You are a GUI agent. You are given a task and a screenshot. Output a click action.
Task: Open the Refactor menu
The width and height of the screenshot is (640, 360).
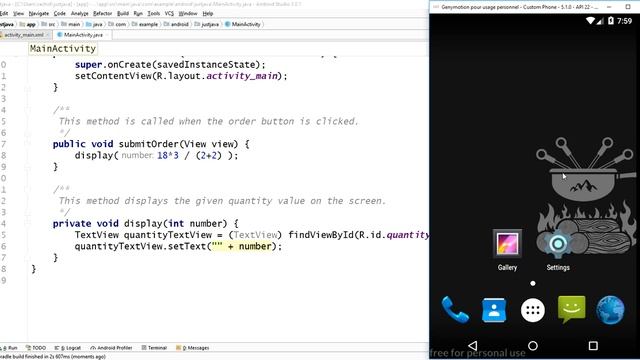(102, 13)
